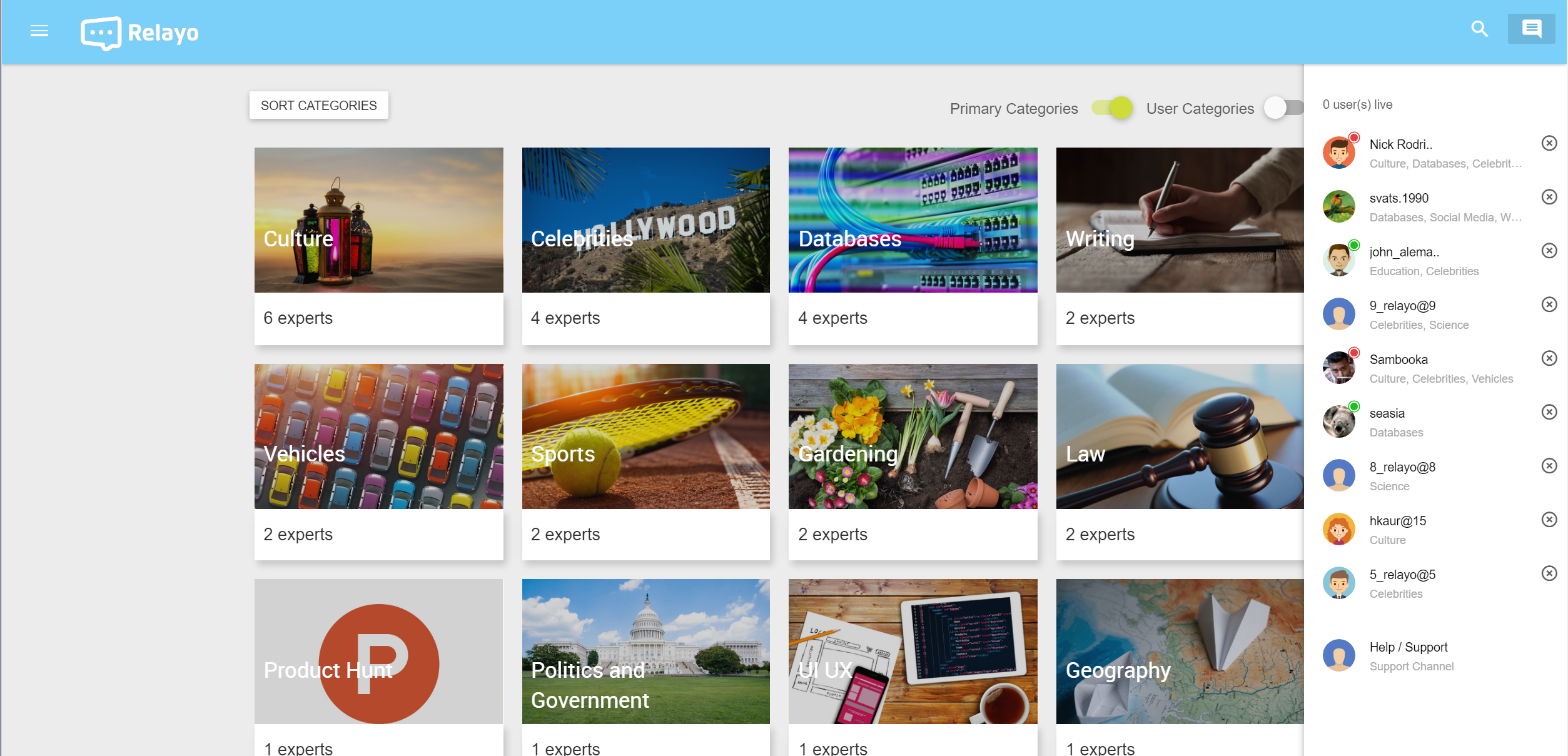This screenshot has width=1568, height=756.
Task: Click the Relayo logo
Action: [x=139, y=33]
